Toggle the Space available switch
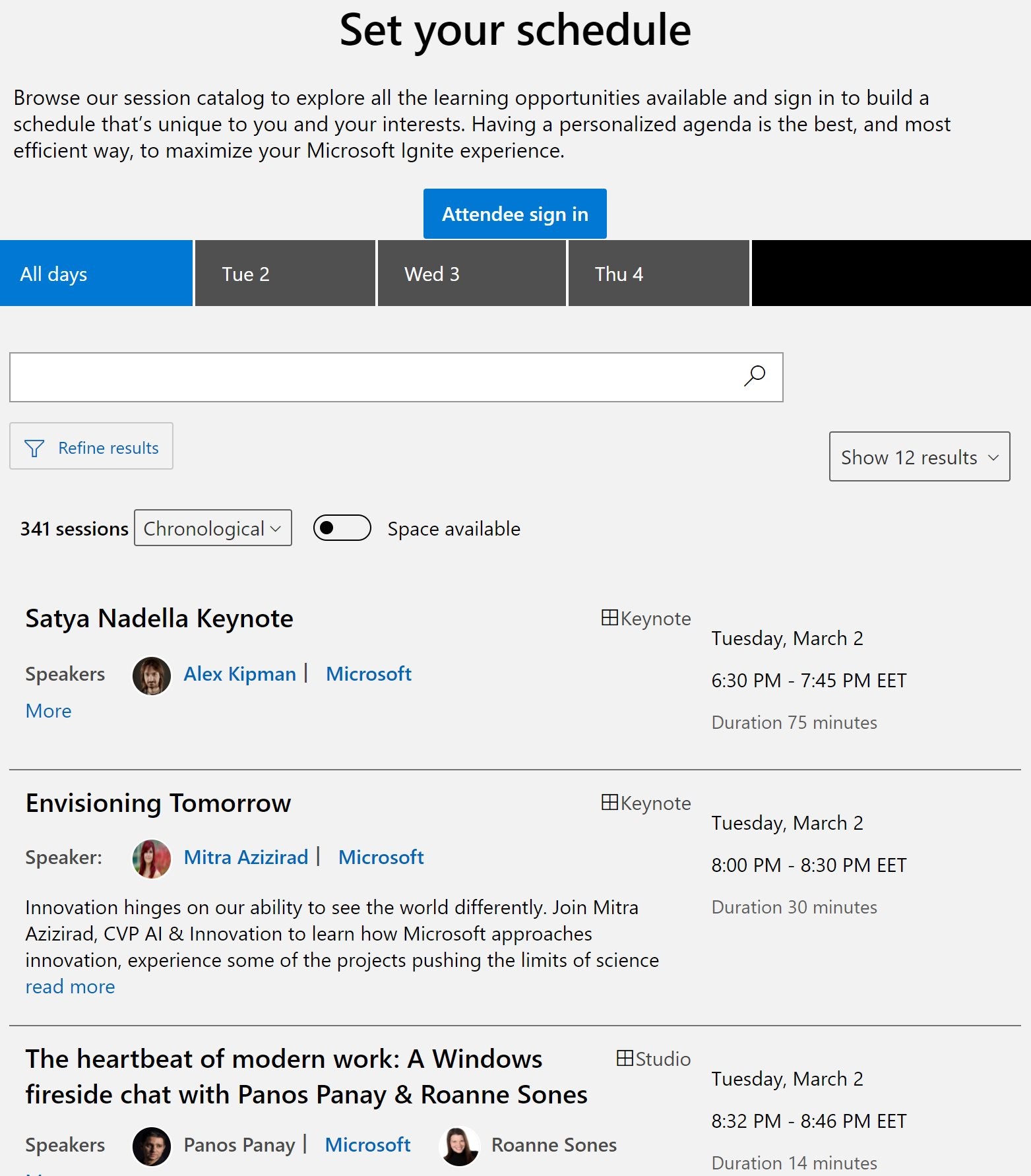 pos(342,528)
